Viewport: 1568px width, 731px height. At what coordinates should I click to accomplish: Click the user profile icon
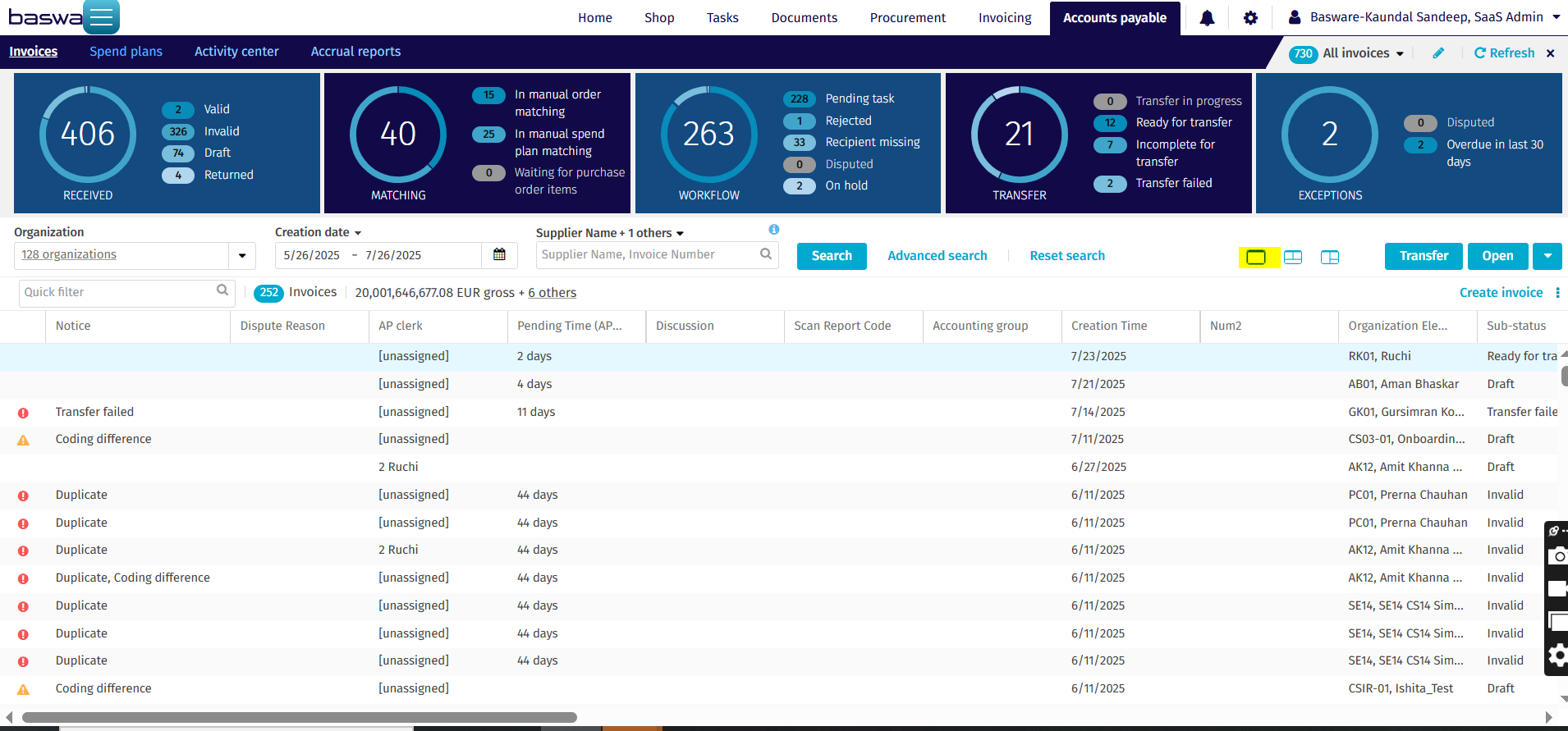click(1295, 17)
